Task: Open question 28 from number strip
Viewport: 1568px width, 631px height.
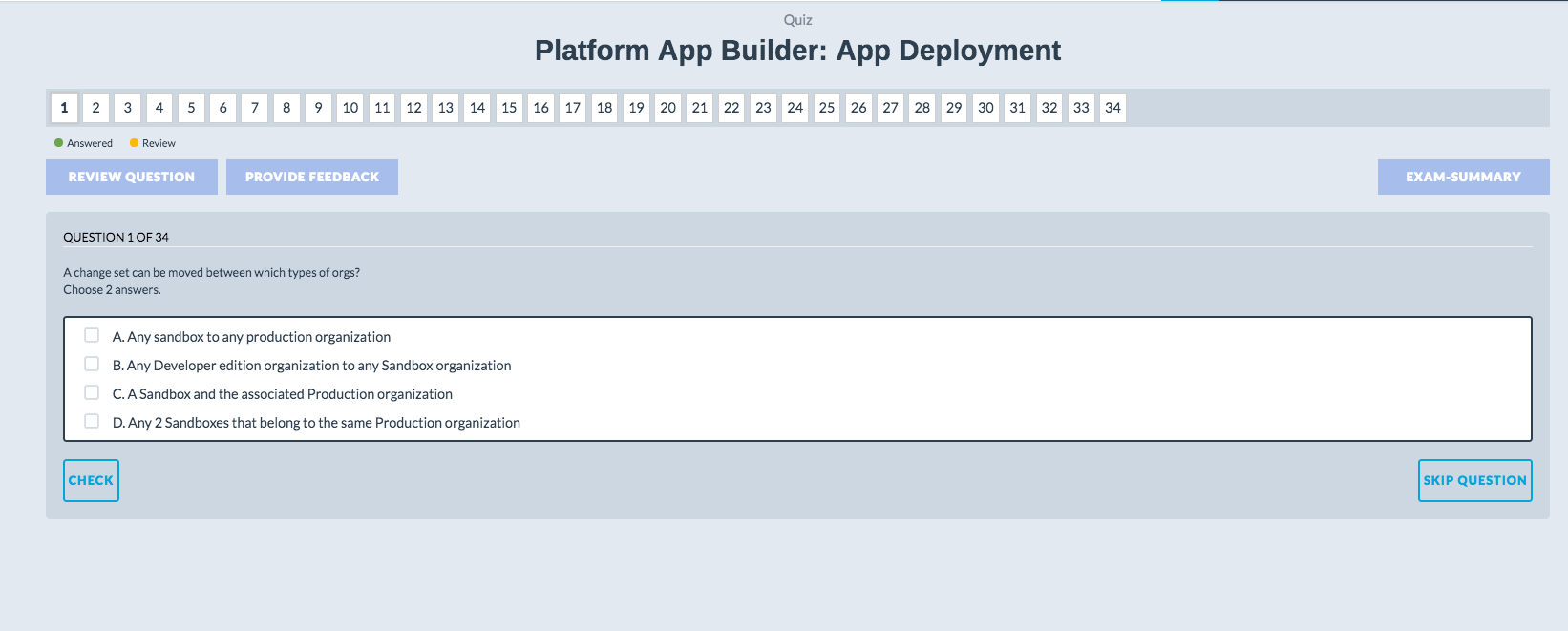Action: pos(922,108)
